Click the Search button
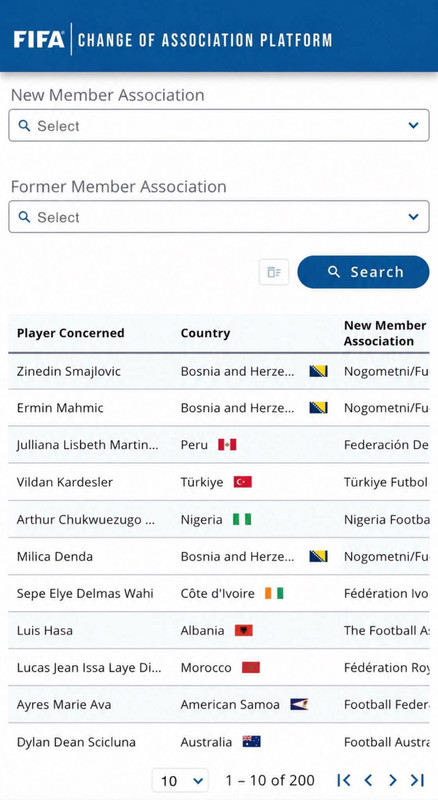 (363, 272)
